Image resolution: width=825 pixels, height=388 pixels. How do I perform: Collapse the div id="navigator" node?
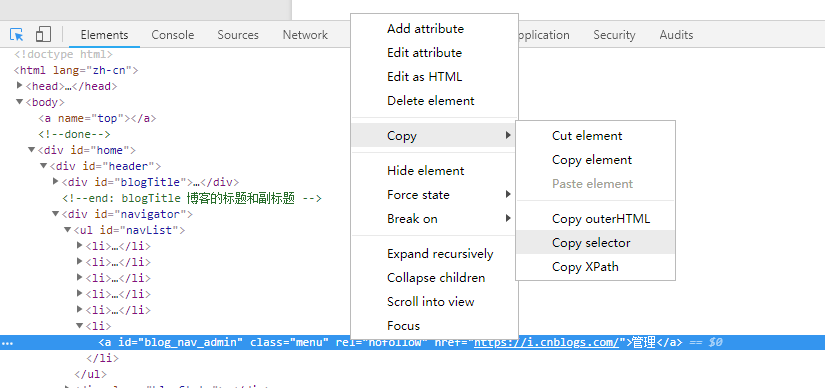(56, 214)
